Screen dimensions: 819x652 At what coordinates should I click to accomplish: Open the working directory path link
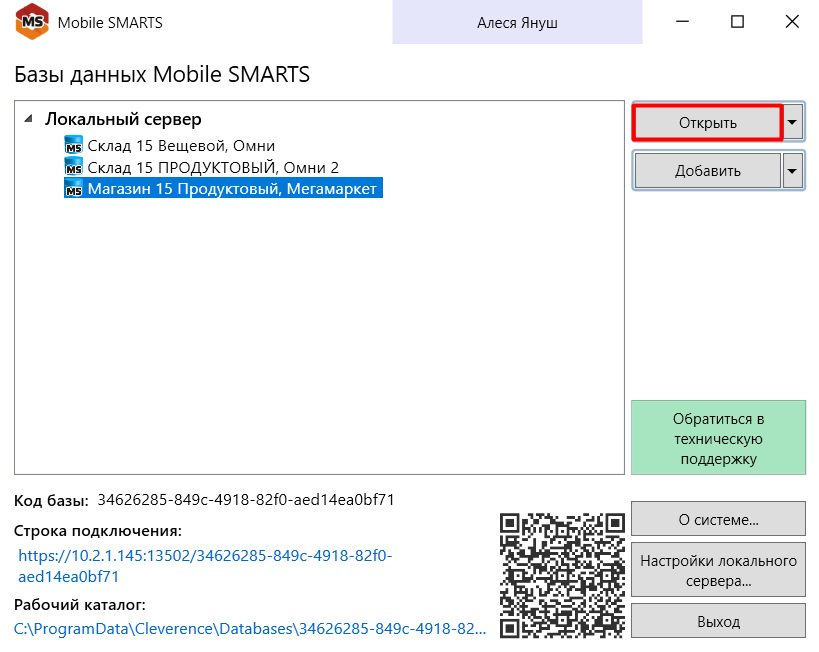pyautogui.click(x=250, y=629)
